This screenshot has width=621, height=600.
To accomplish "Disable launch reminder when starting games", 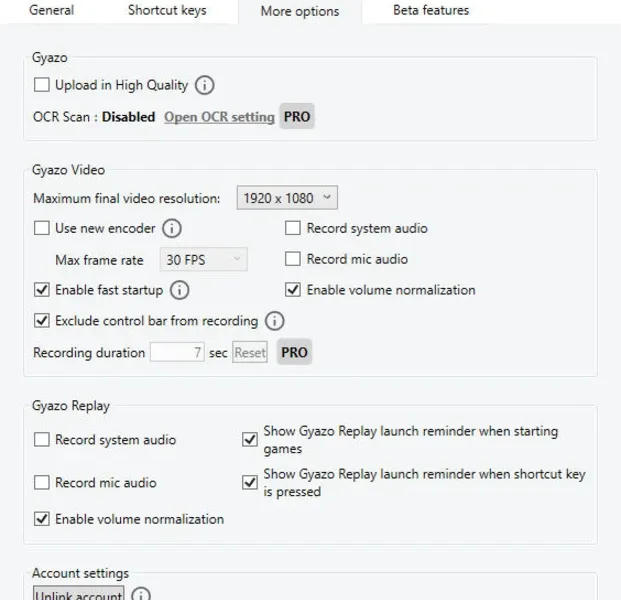I will pos(250,439).
